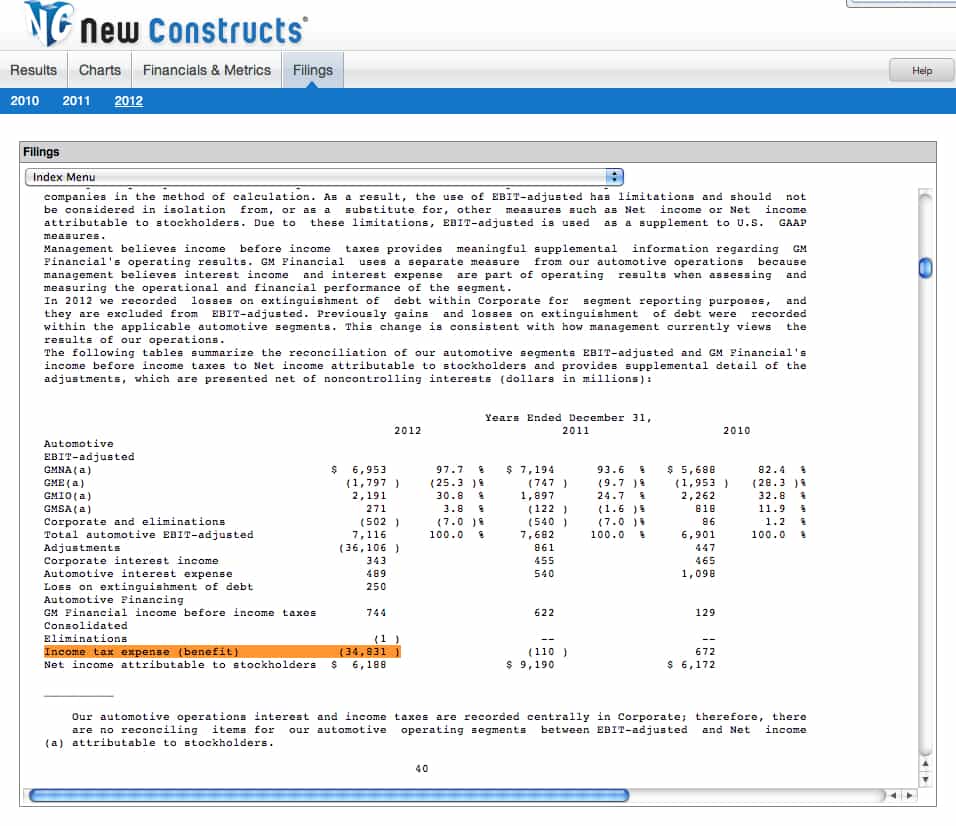Screen dimensions: 956x826
Task: Click the 7,116 total EBIT value
Action: 369,535
